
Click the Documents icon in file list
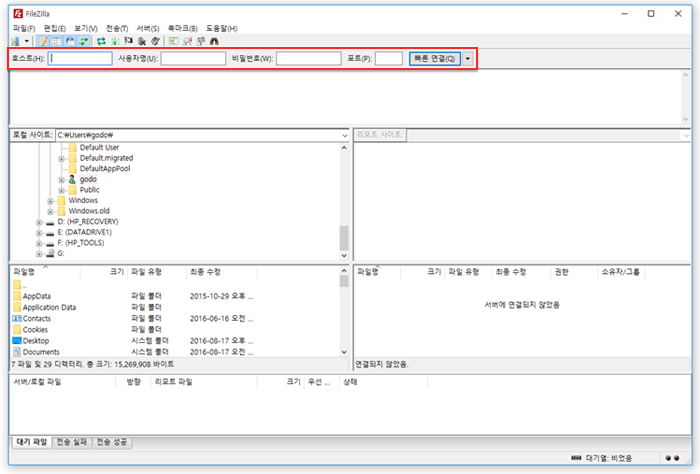click(17, 352)
